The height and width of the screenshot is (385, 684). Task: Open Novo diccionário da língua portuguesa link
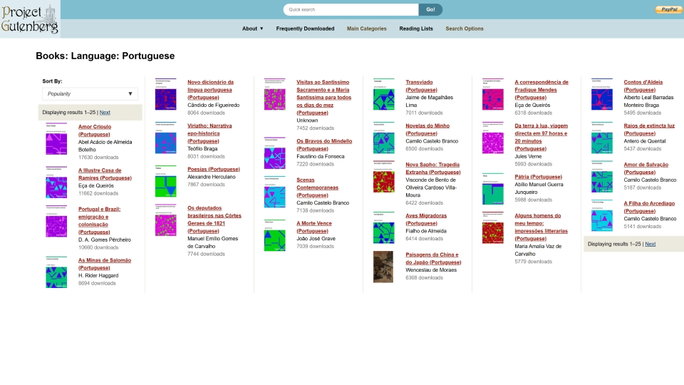click(x=210, y=90)
